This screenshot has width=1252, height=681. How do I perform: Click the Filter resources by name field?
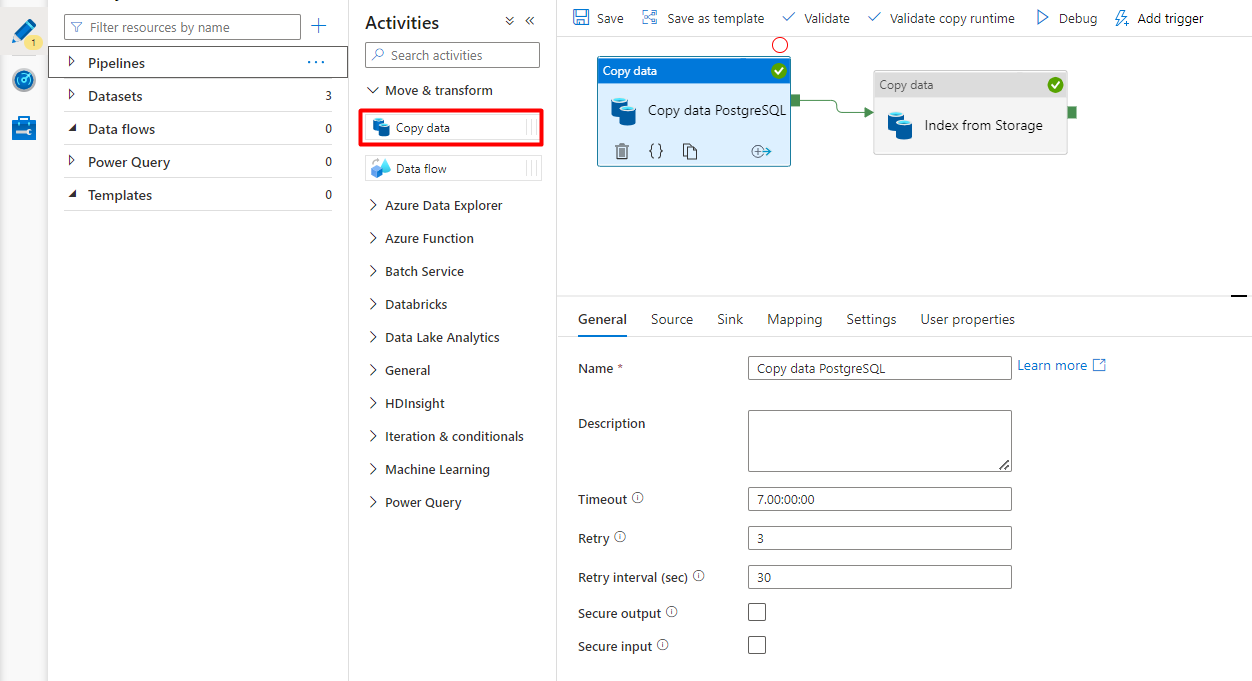(x=182, y=27)
